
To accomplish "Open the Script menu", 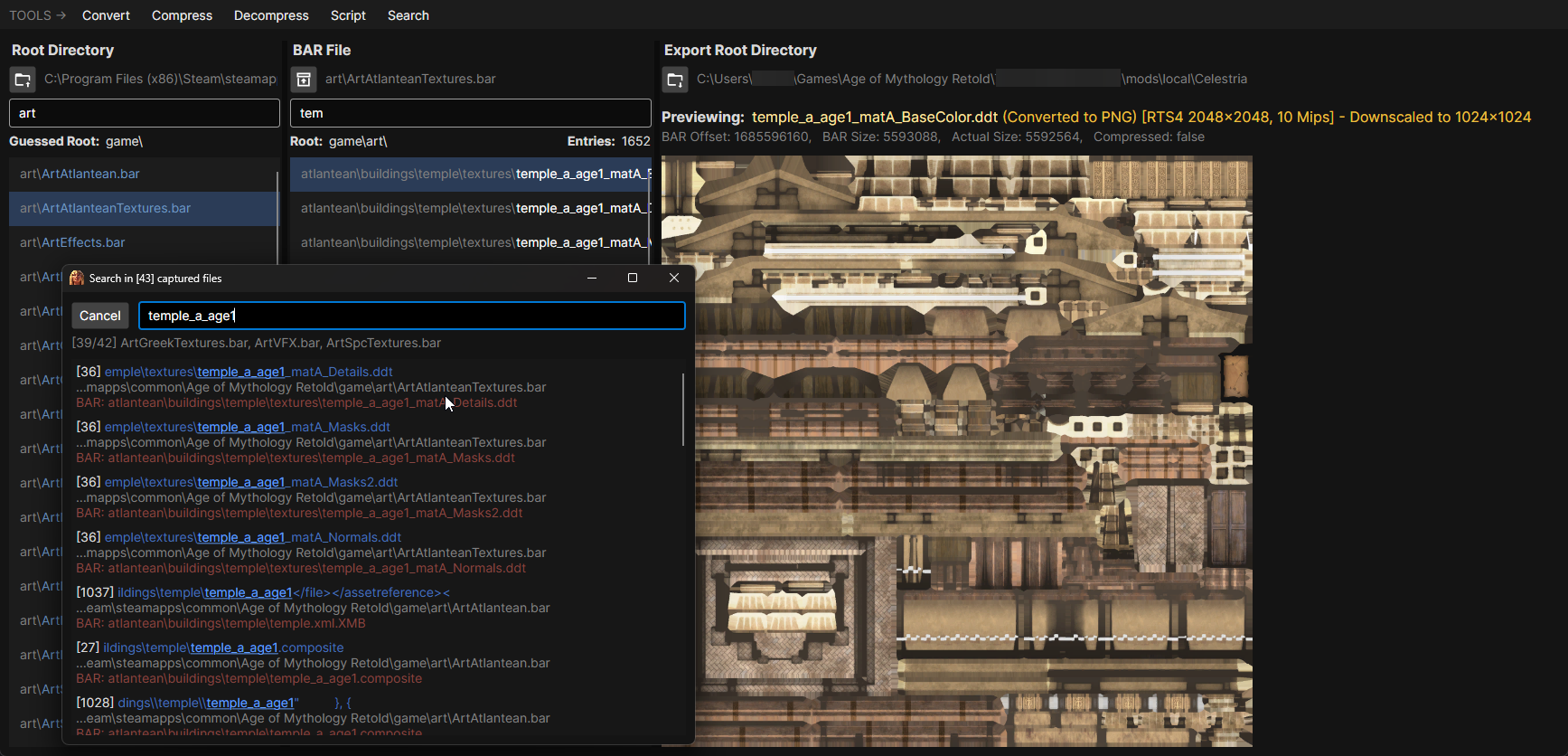I will [348, 15].
